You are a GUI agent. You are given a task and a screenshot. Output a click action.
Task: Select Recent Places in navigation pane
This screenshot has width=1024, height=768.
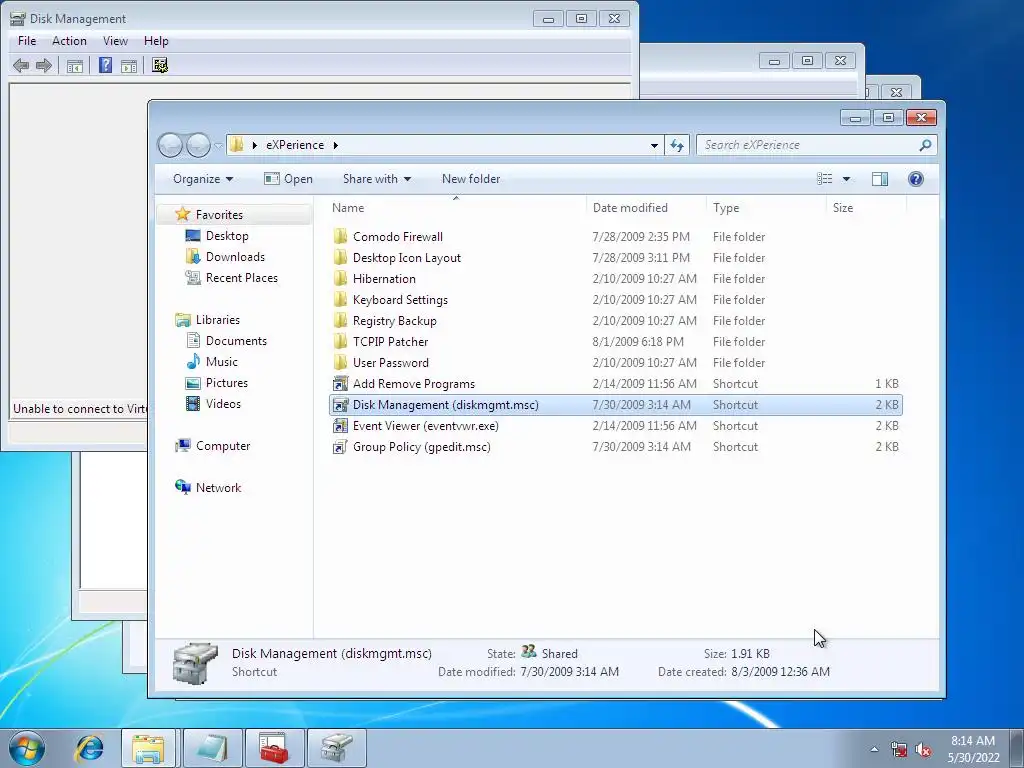pos(242,278)
